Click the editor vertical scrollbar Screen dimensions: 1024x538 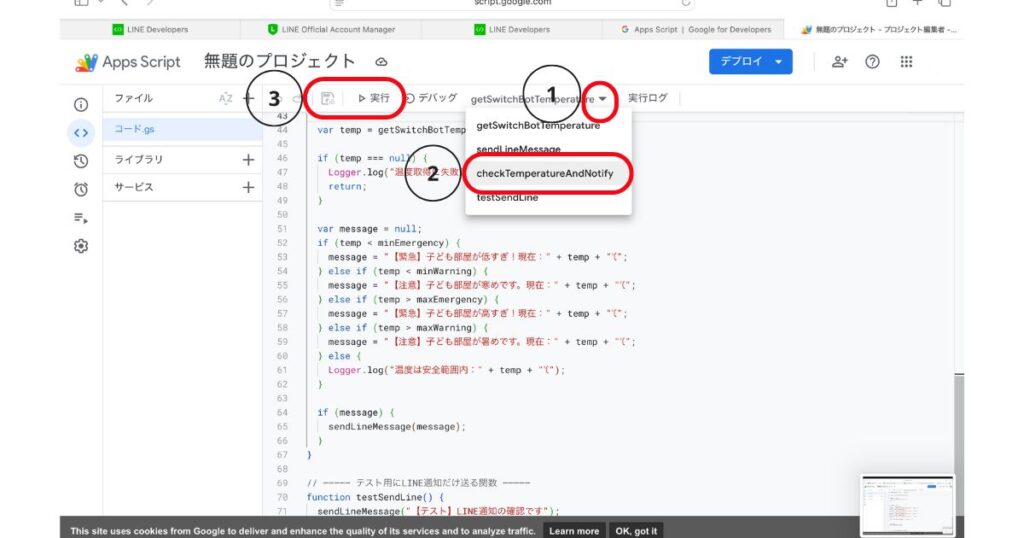(x=959, y=445)
